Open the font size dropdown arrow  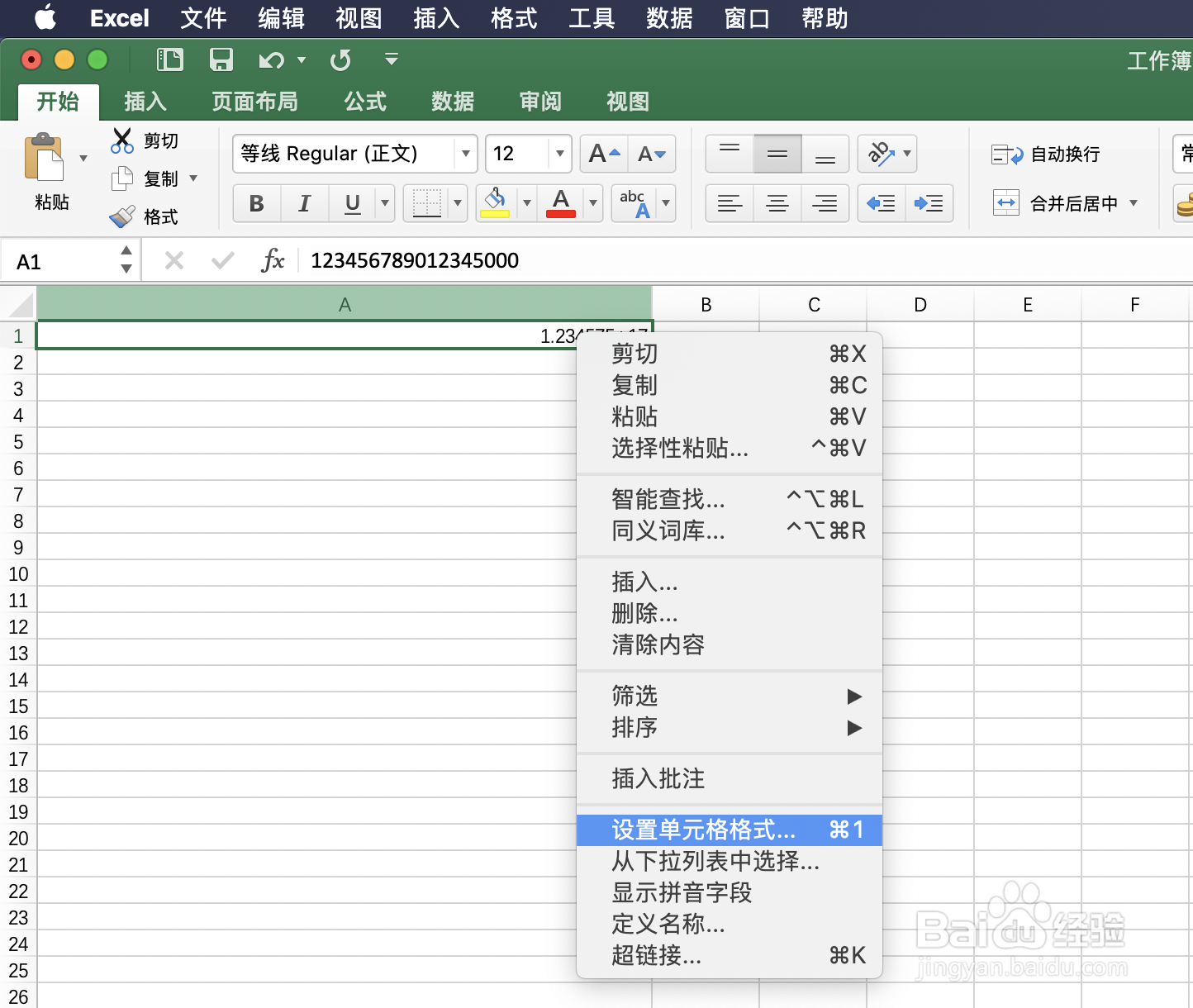click(x=560, y=154)
